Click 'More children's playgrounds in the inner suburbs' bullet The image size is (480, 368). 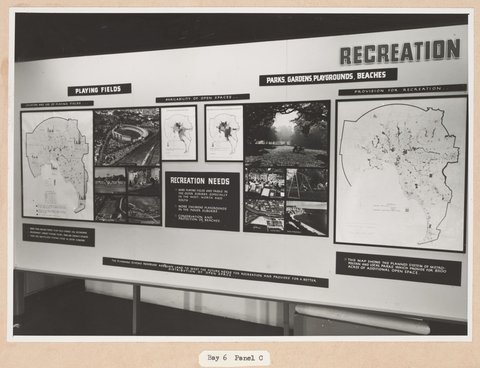[x=202, y=209]
